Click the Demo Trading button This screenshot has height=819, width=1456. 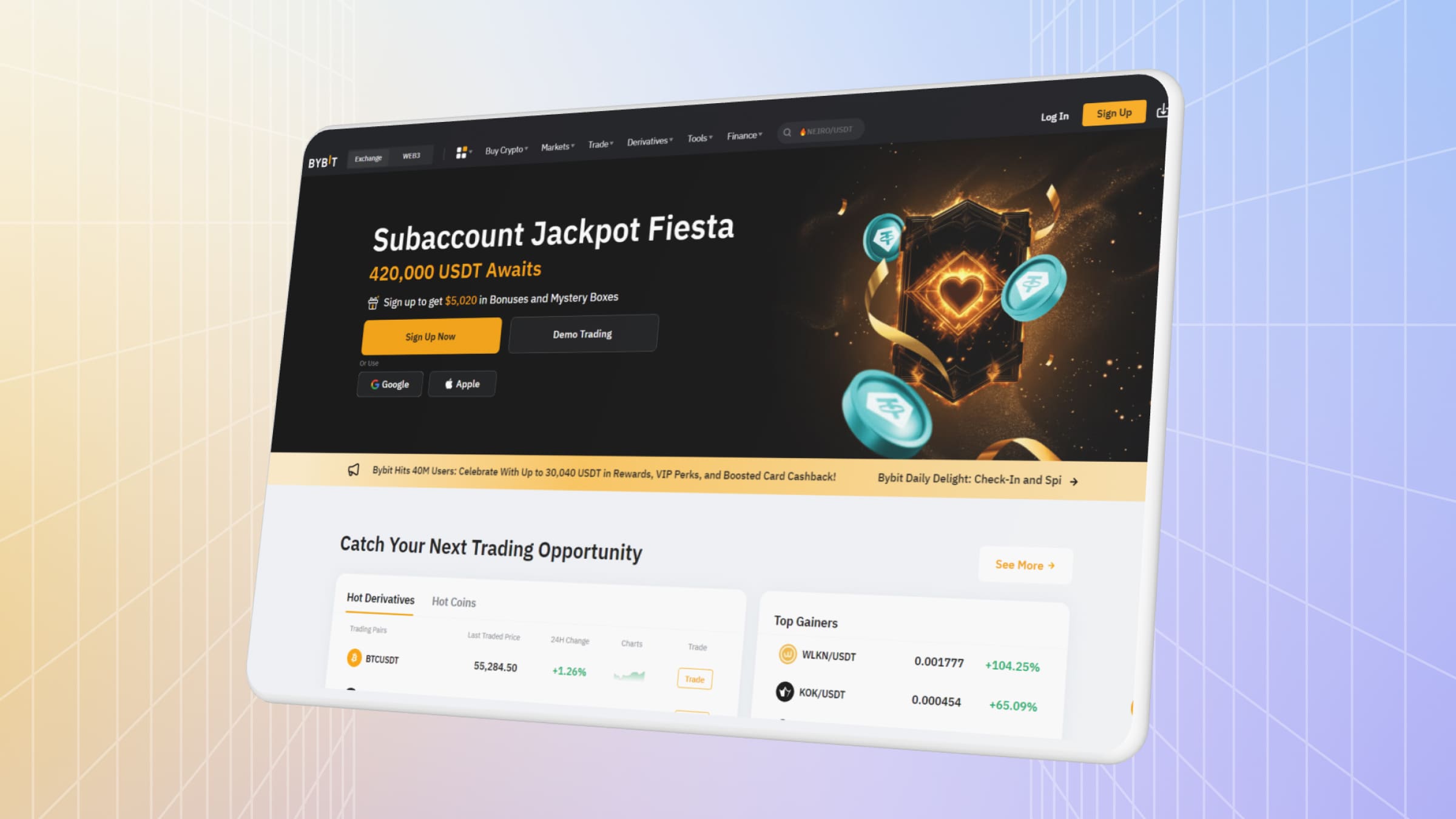582,333
